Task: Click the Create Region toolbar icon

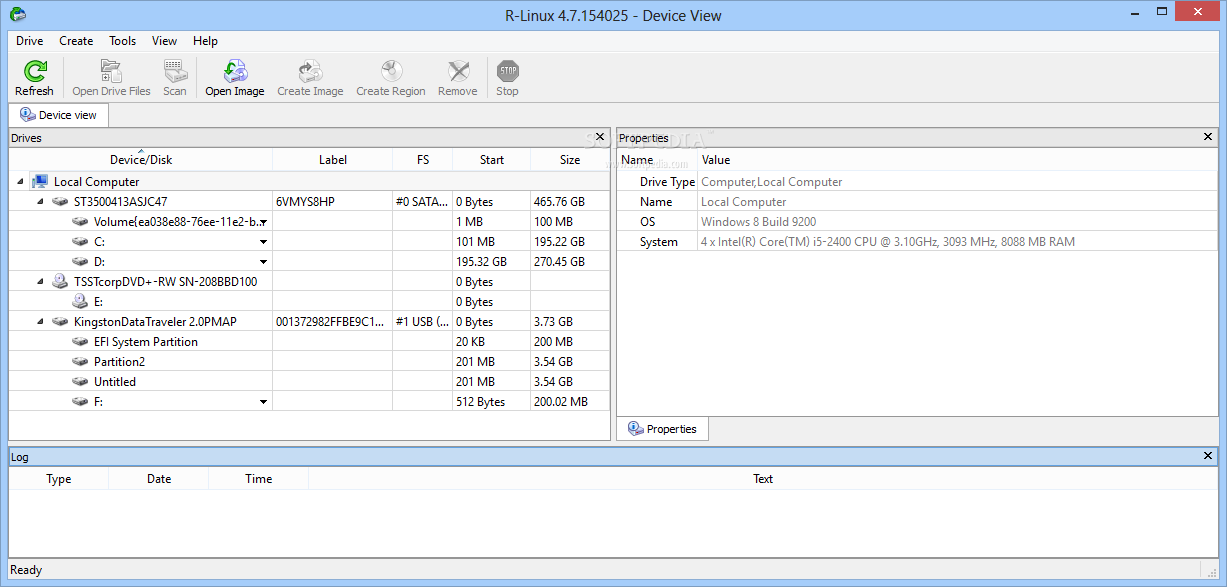Action: click(x=391, y=71)
